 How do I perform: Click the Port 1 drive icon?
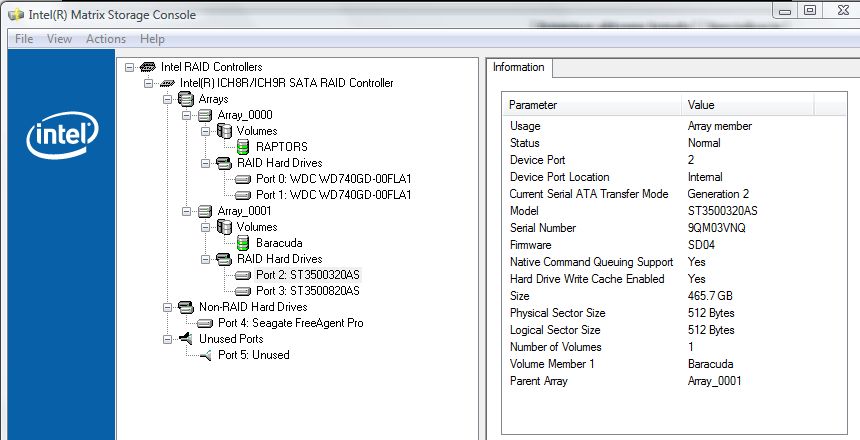pyautogui.click(x=243, y=195)
